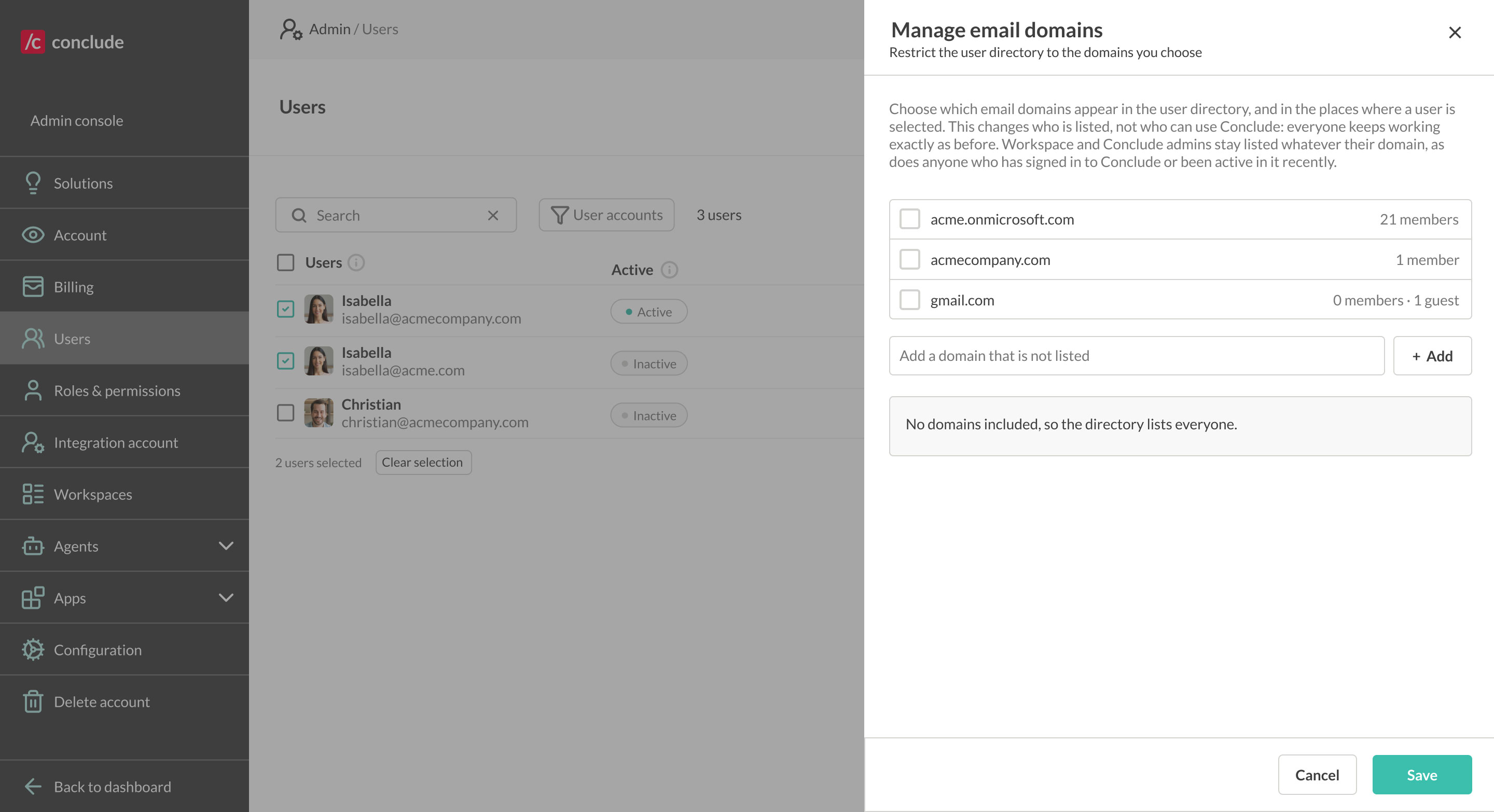Viewport: 1494px width, 812px height.
Task: Check the acmecompany.com domain checkbox
Action: click(909, 260)
